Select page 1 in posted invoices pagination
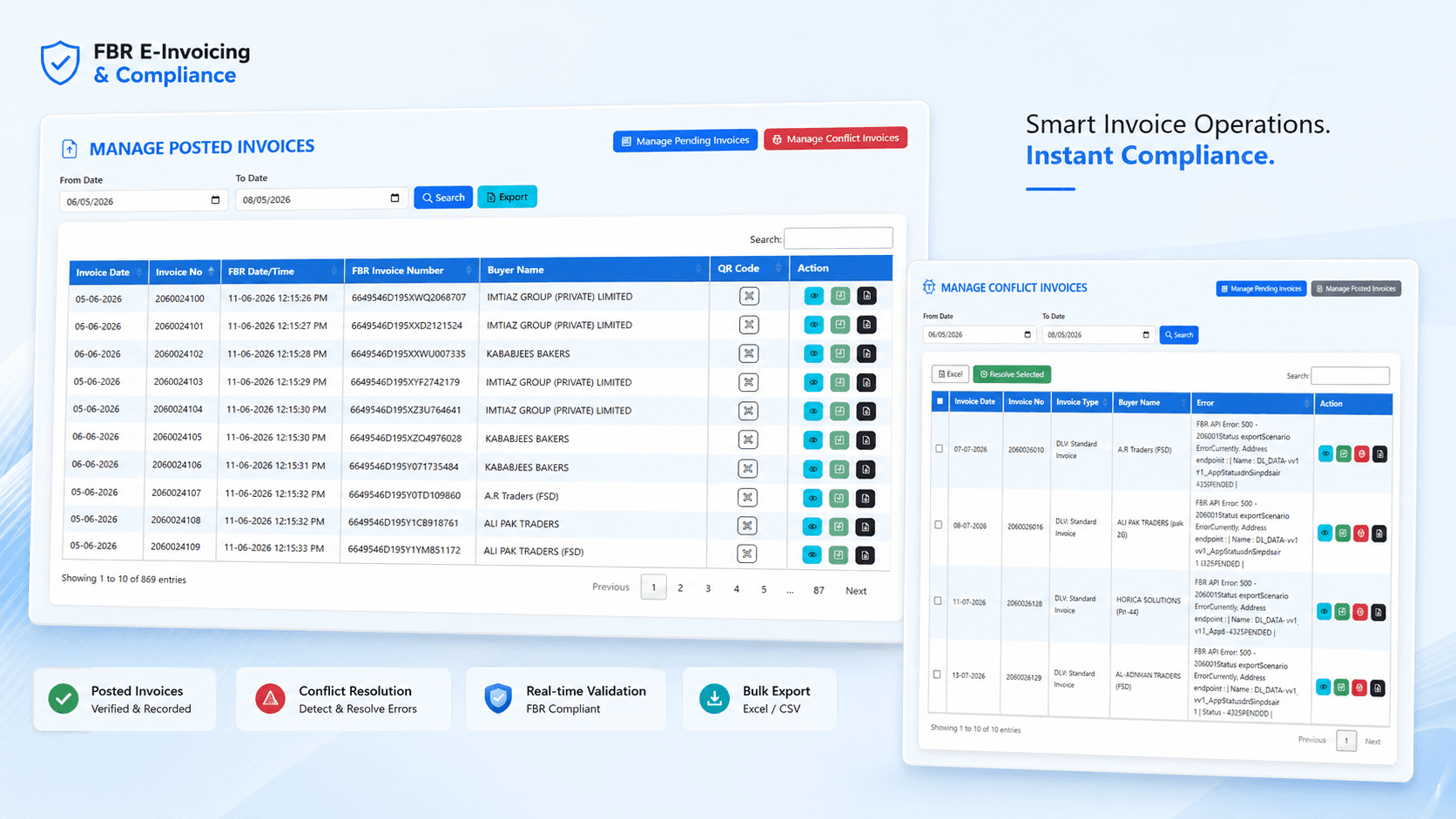 653,587
